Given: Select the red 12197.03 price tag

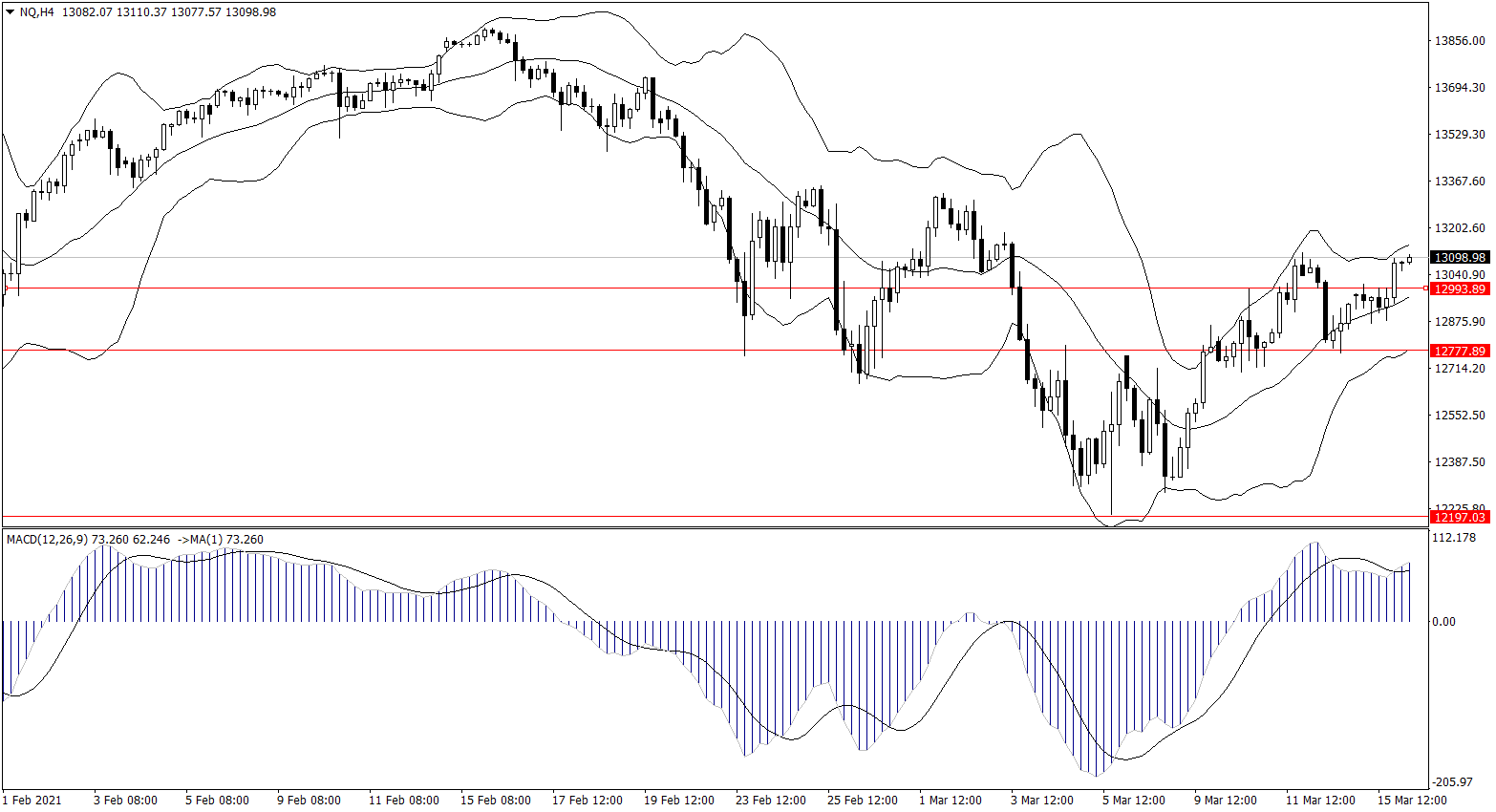Looking at the screenshot, I should click(1460, 517).
